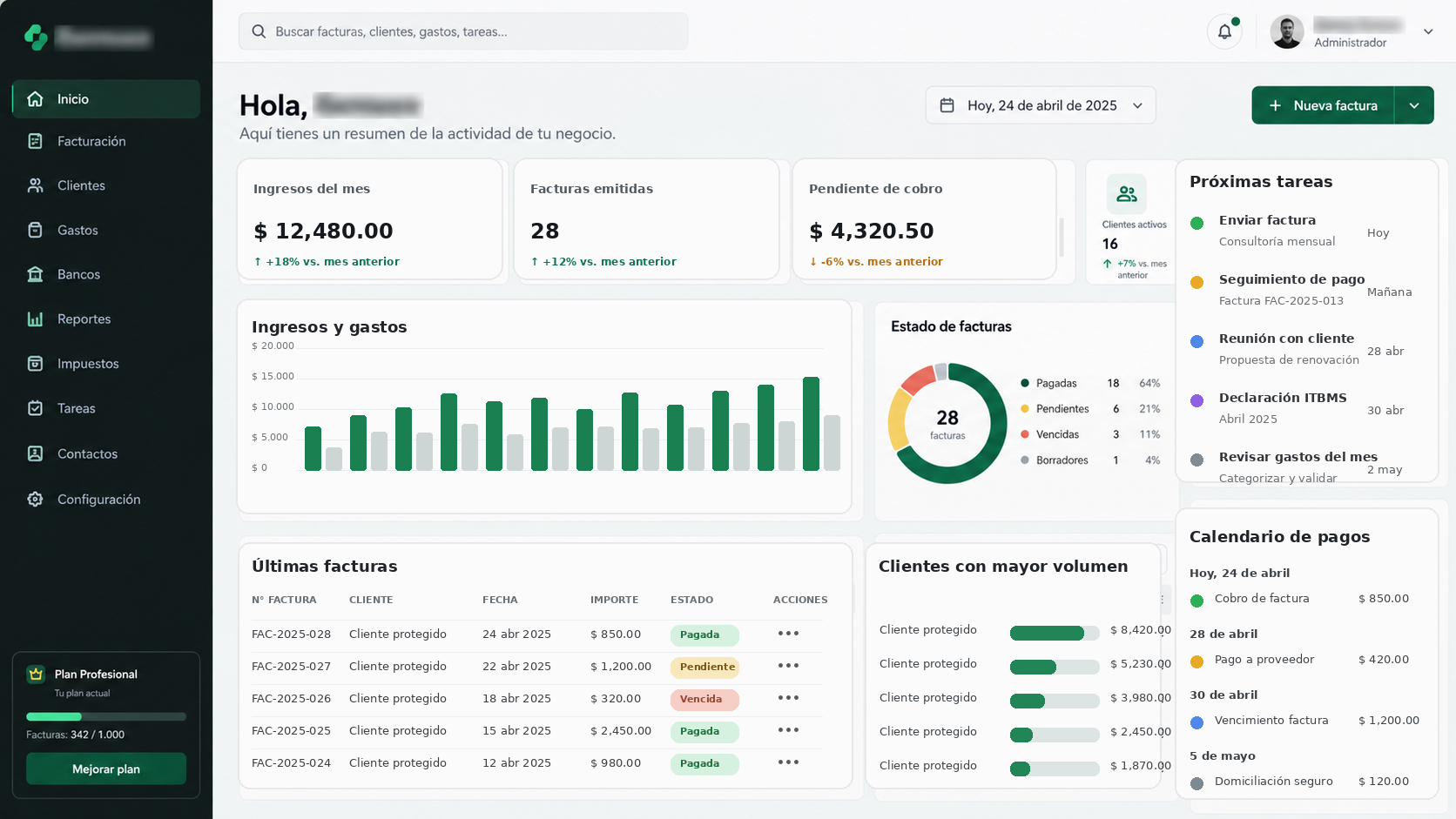This screenshot has width=1456, height=819.
Task: Open actions menu for FAC-2025-024
Action: click(x=788, y=762)
